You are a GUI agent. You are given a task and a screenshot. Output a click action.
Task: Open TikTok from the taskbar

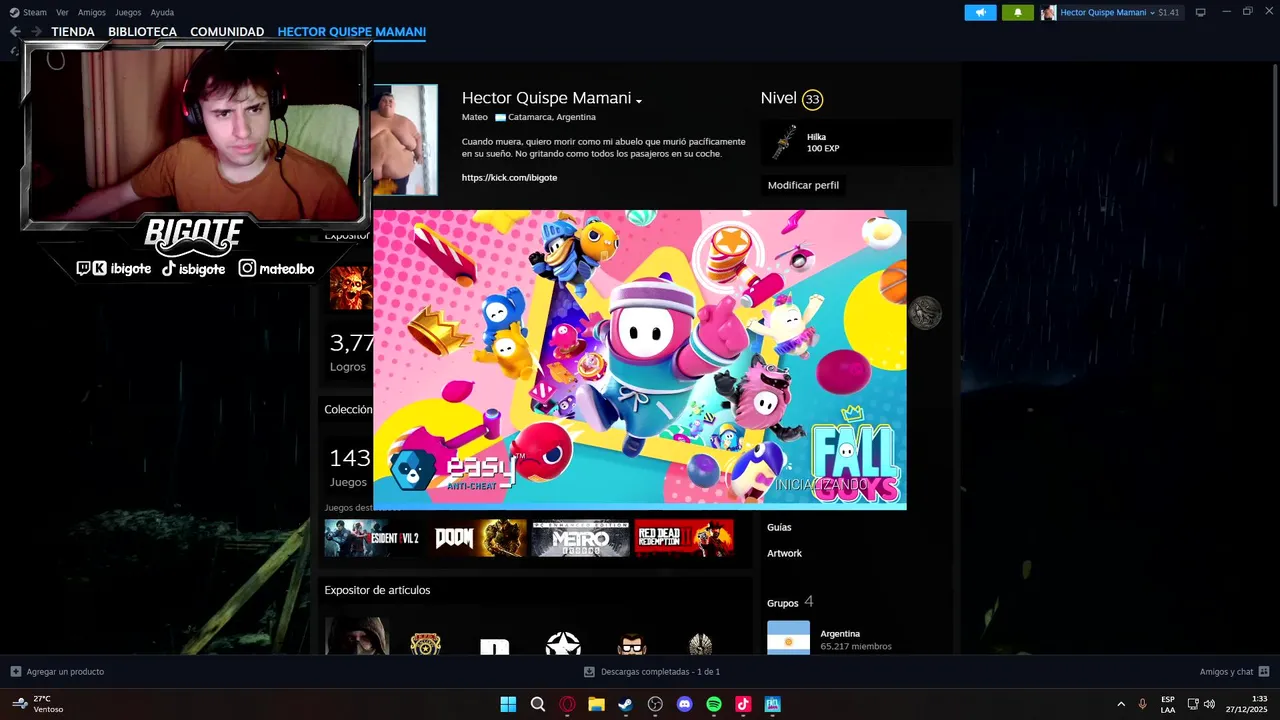click(x=743, y=704)
